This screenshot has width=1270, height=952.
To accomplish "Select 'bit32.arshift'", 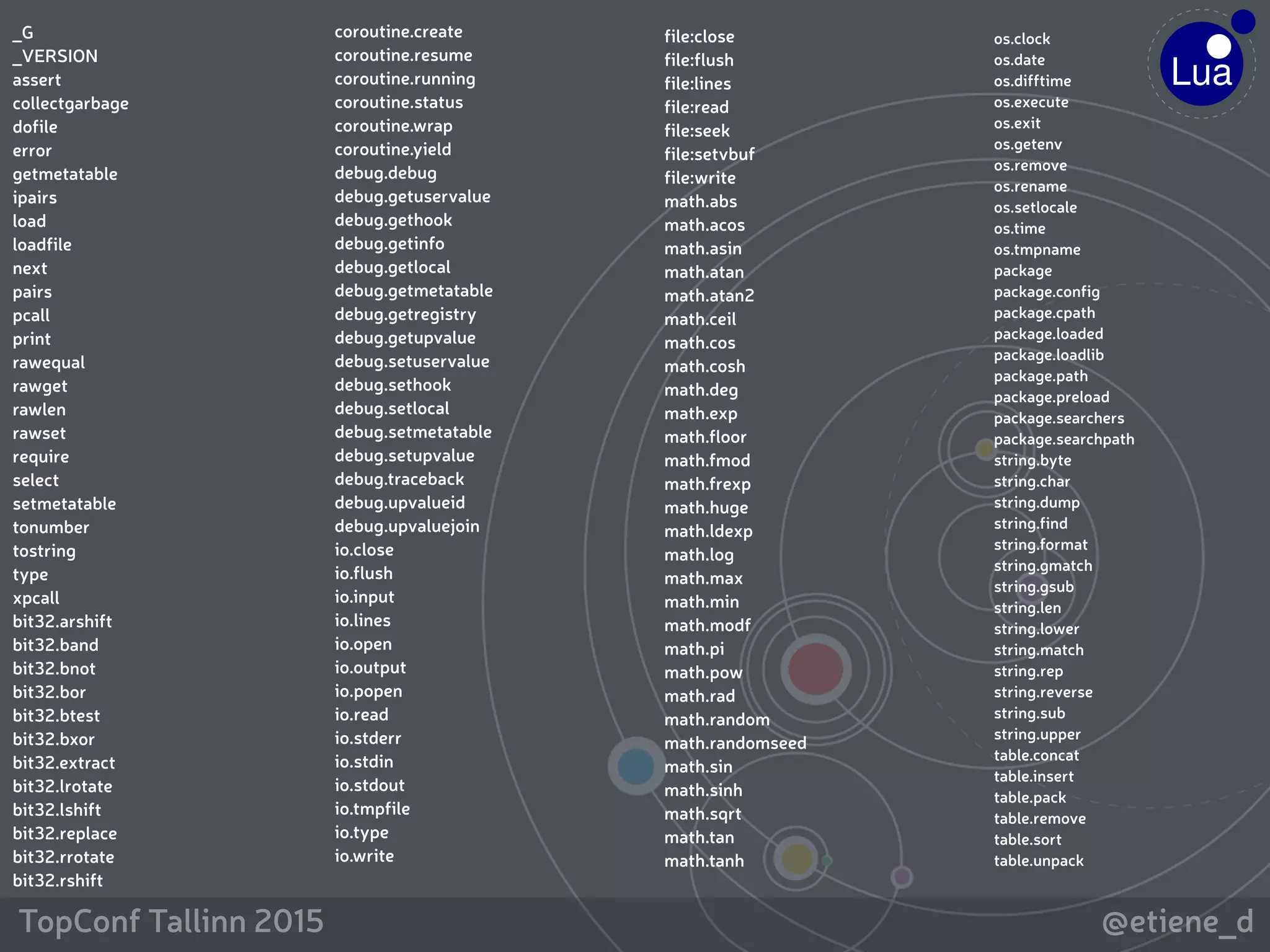I will point(63,622).
